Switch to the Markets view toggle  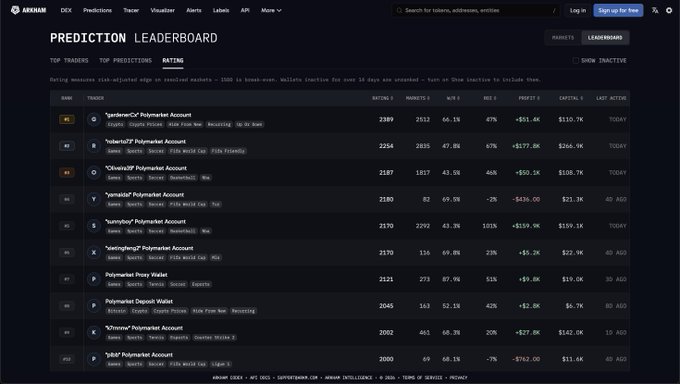tap(563, 38)
